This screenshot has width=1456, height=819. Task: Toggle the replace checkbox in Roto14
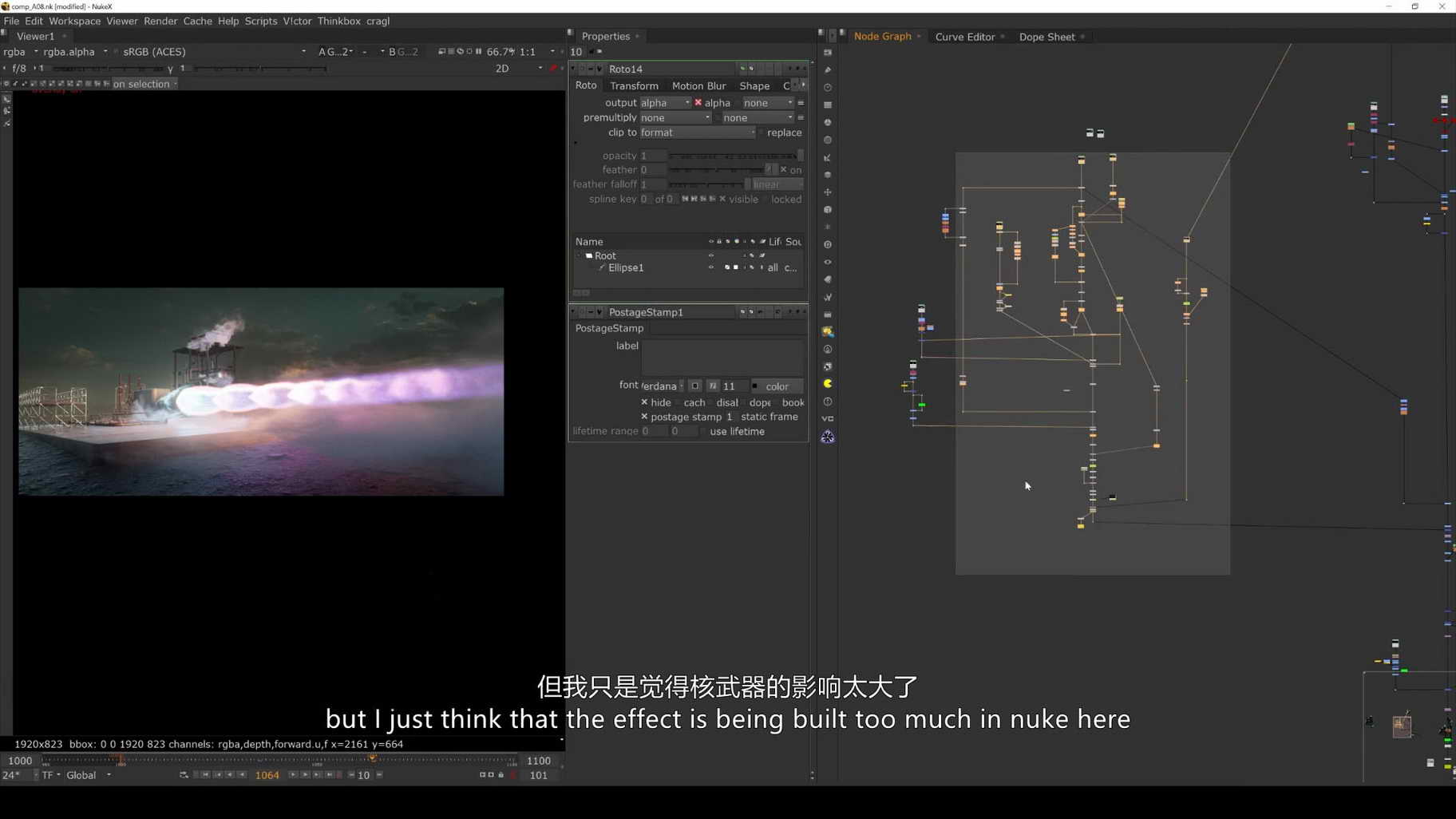pyautogui.click(x=761, y=133)
